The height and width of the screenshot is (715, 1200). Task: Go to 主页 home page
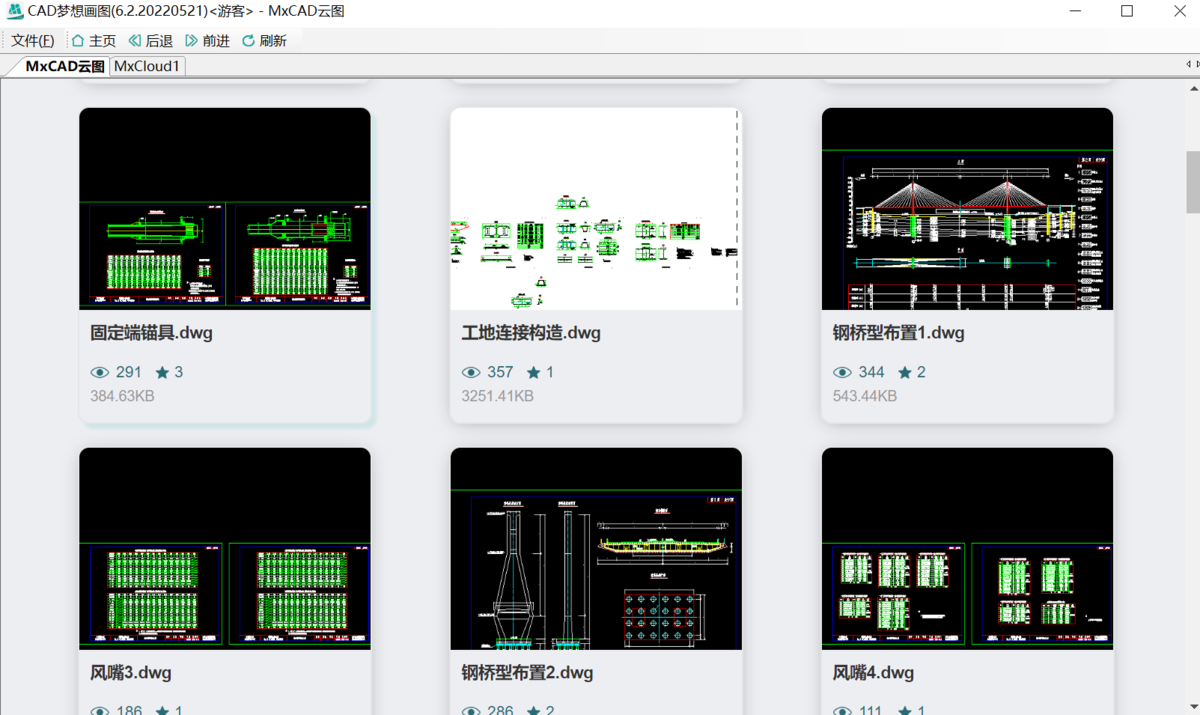tap(94, 41)
